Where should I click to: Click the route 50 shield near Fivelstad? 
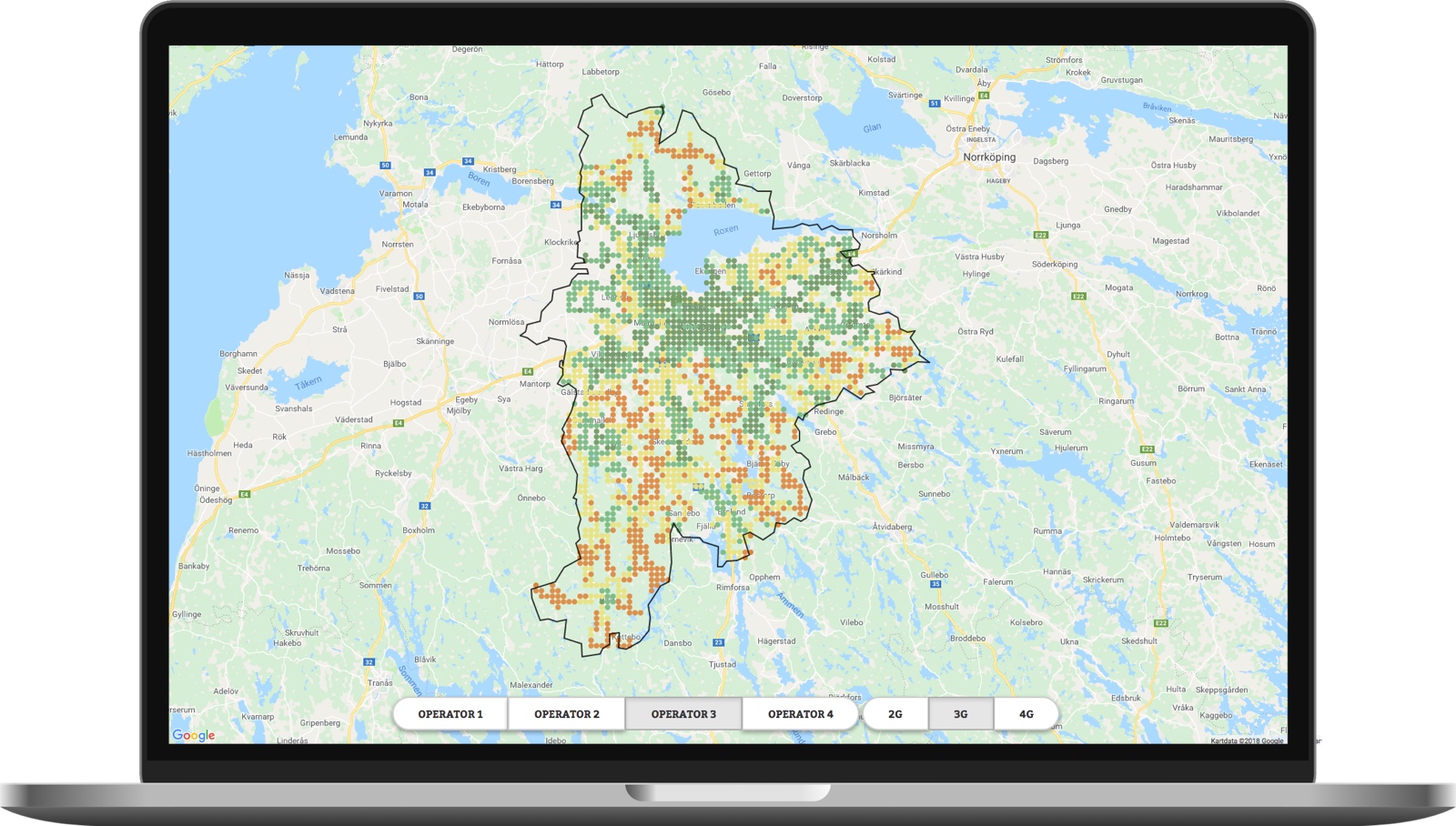(x=420, y=296)
